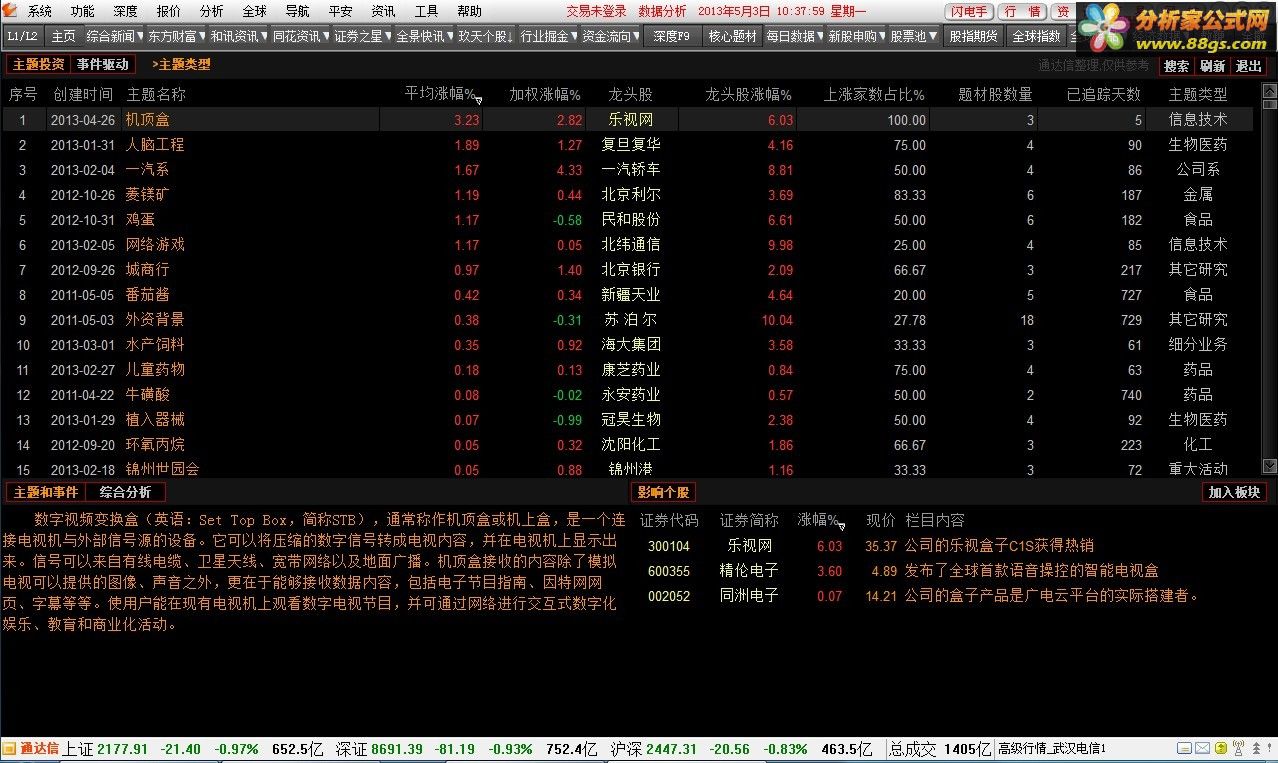This screenshot has height=763, width=1278.
Task: Click stock code 002052 in the list
Action: point(669,596)
